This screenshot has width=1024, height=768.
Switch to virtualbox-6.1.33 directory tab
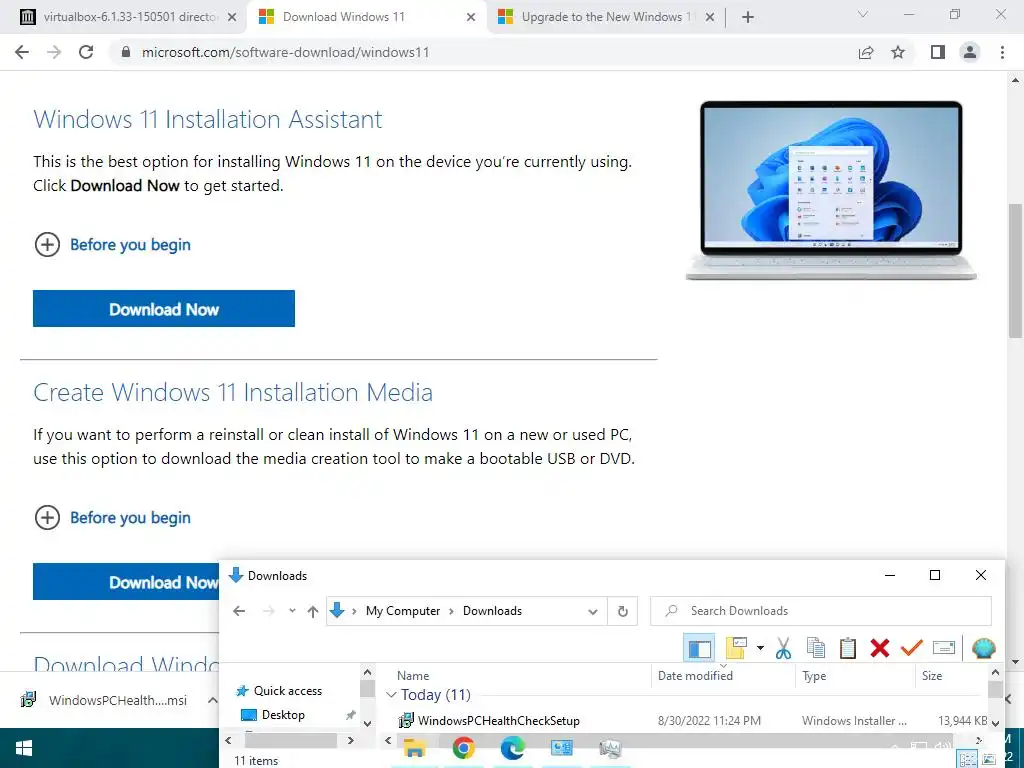tap(127, 18)
